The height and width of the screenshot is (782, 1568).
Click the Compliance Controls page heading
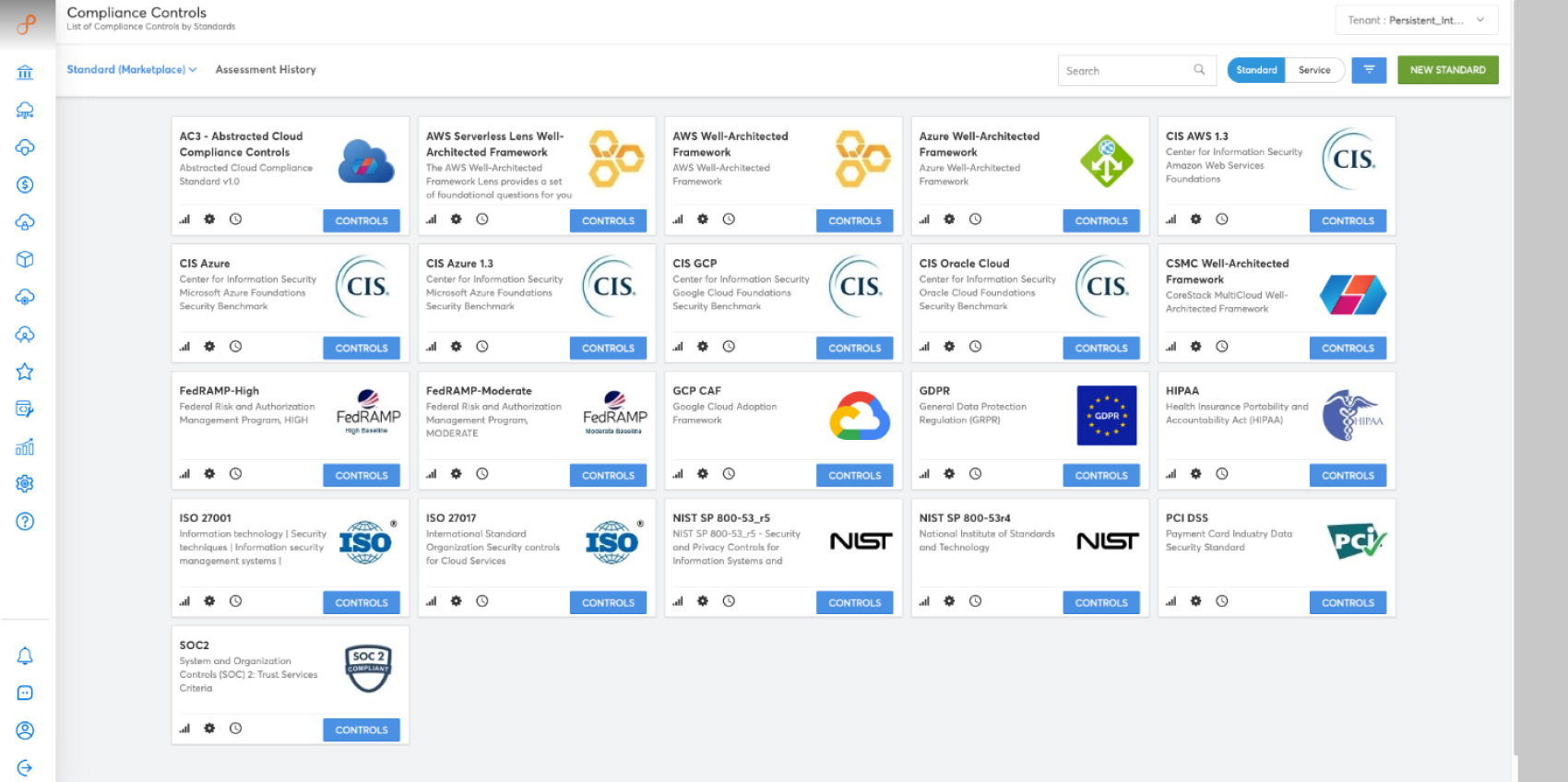point(137,13)
